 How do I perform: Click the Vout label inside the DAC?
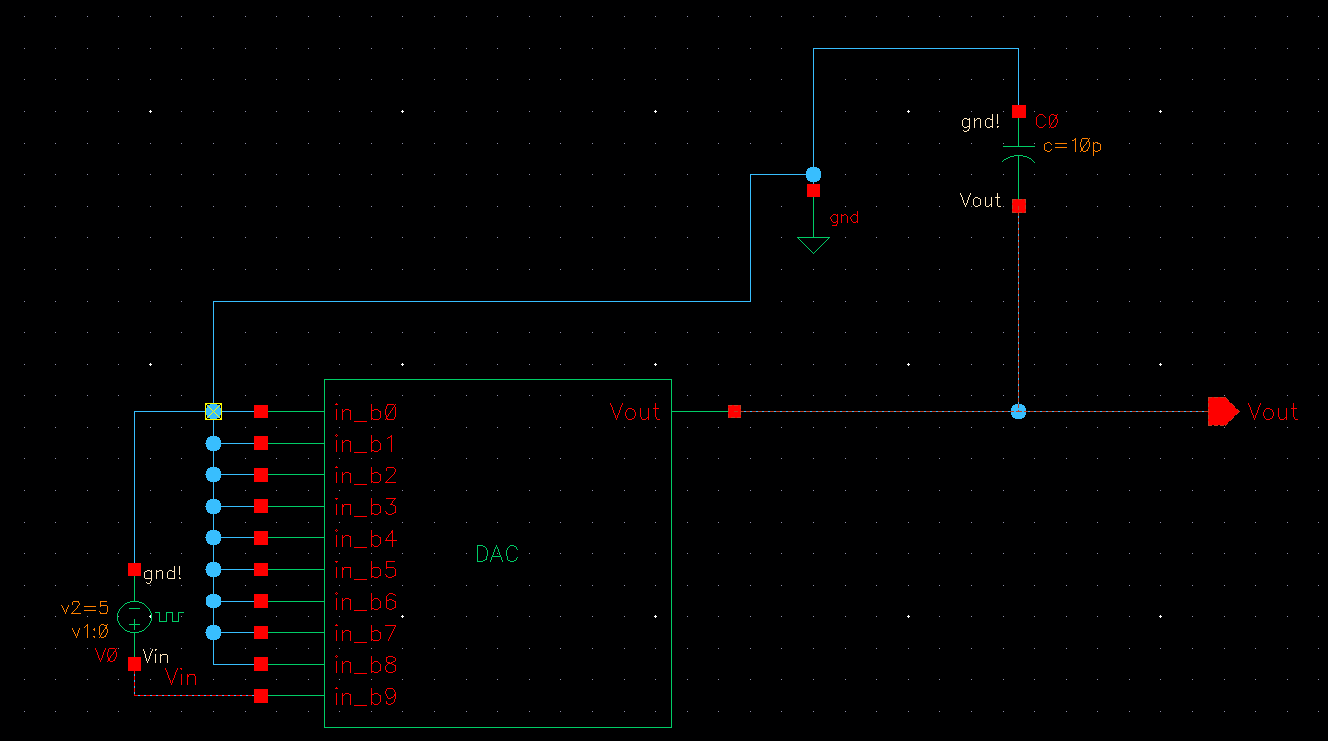(x=635, y=411)
